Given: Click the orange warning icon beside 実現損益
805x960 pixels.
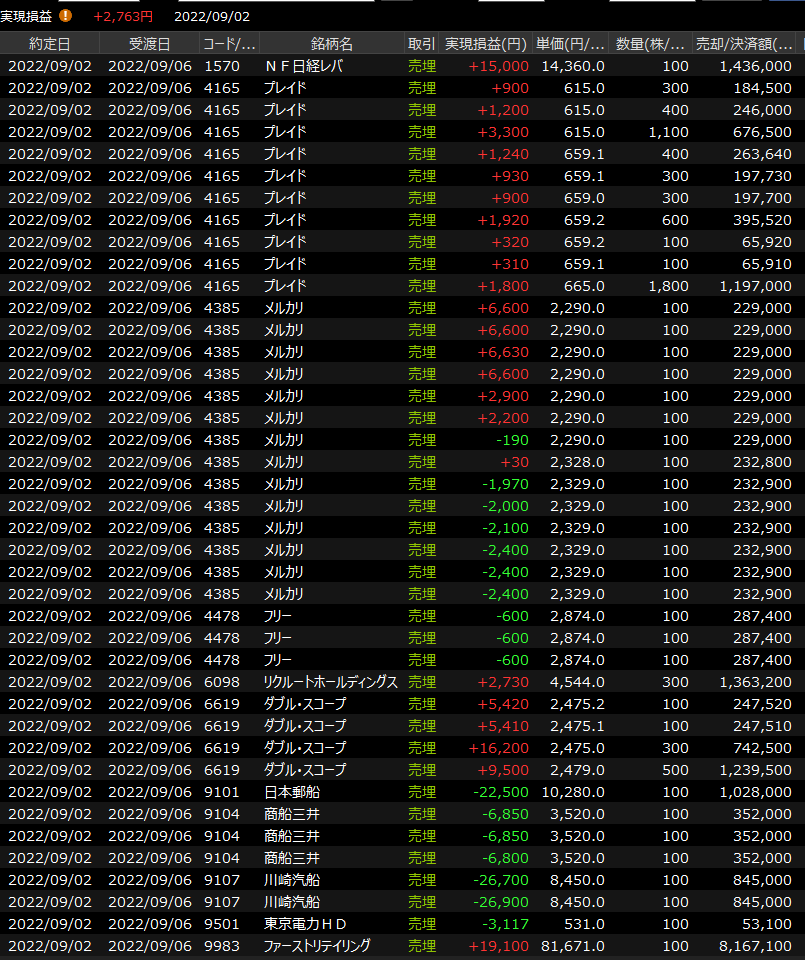Looking at the screenshot, I should tap(65, 16).
